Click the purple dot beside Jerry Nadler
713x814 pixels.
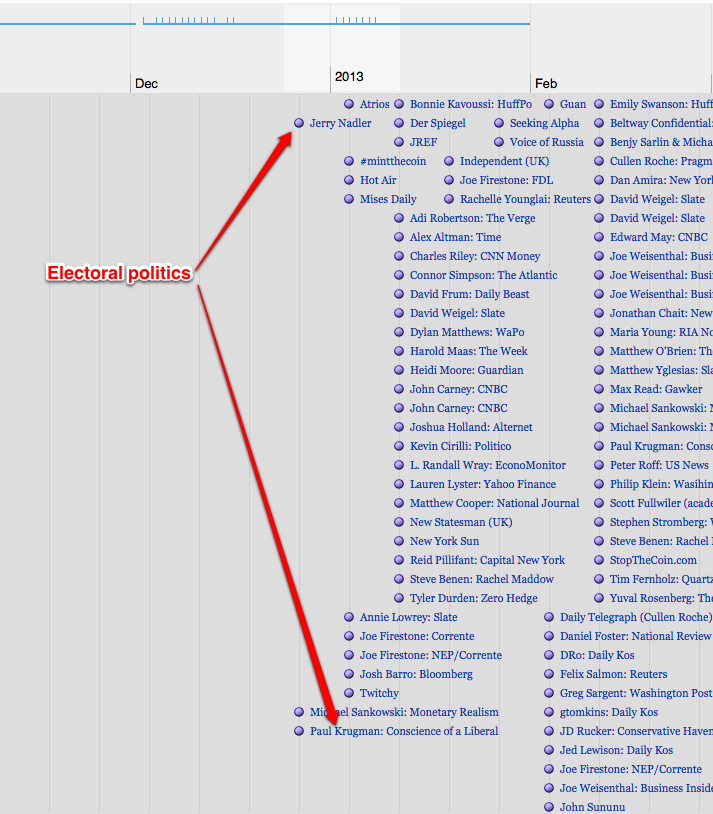click(299, 124)
